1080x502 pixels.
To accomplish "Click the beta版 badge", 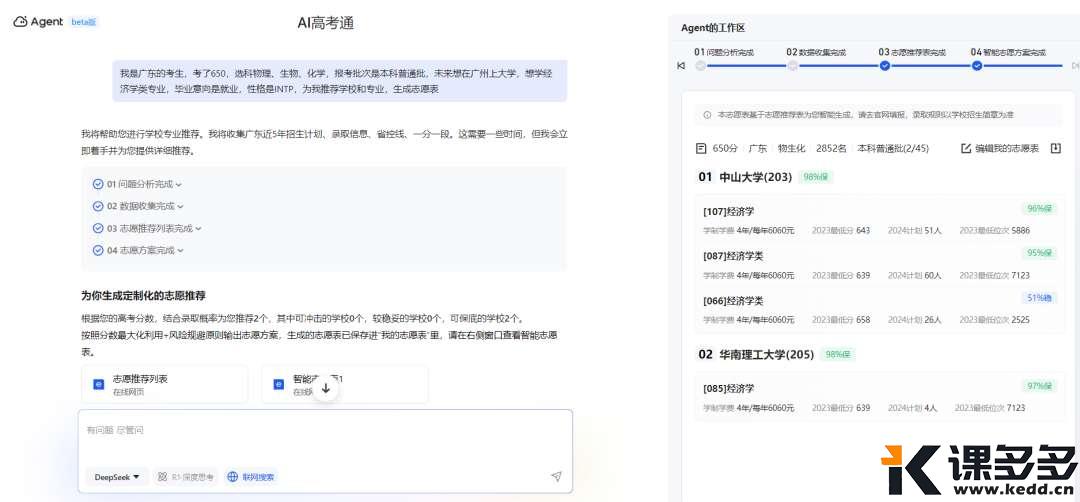I will tap(85, 22).
